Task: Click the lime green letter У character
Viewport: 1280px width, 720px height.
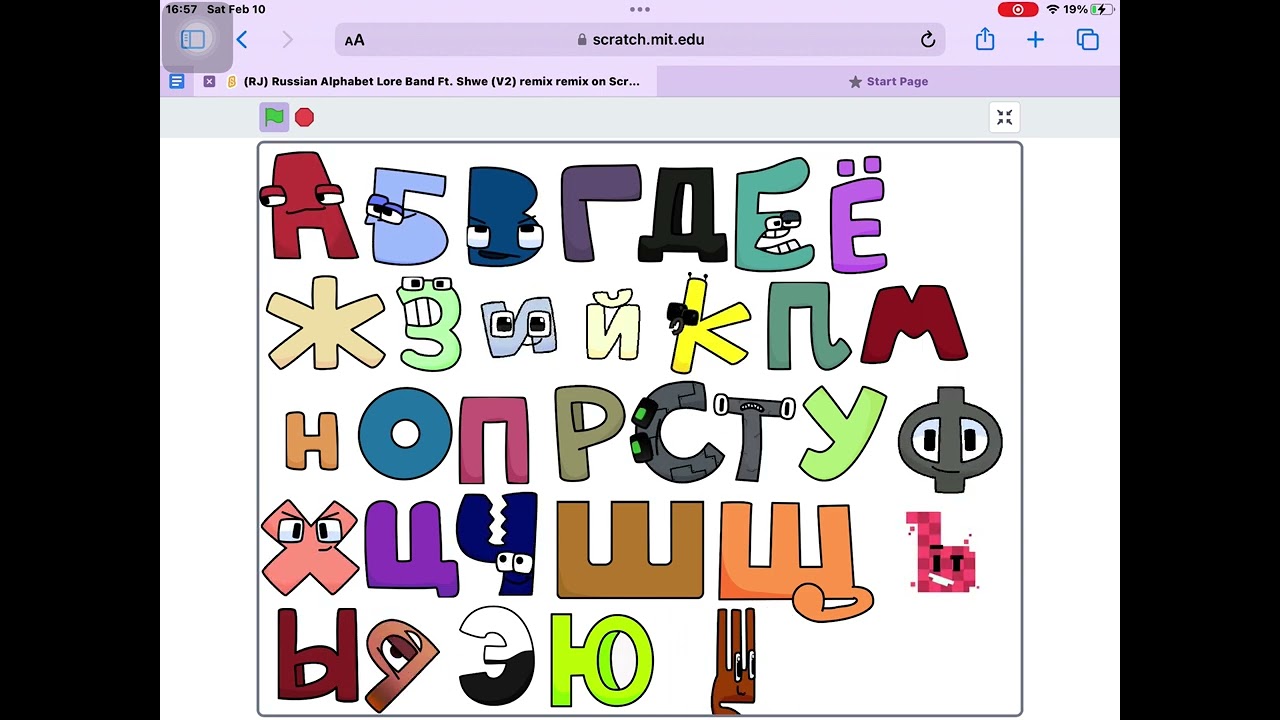Action: (842, 433)
